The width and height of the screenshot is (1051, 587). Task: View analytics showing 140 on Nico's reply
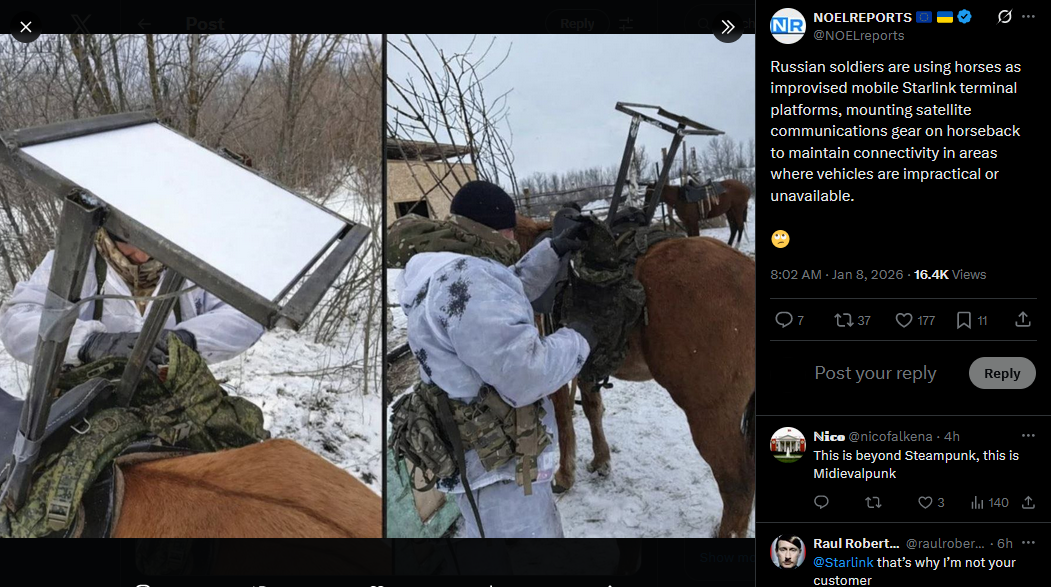989,503
